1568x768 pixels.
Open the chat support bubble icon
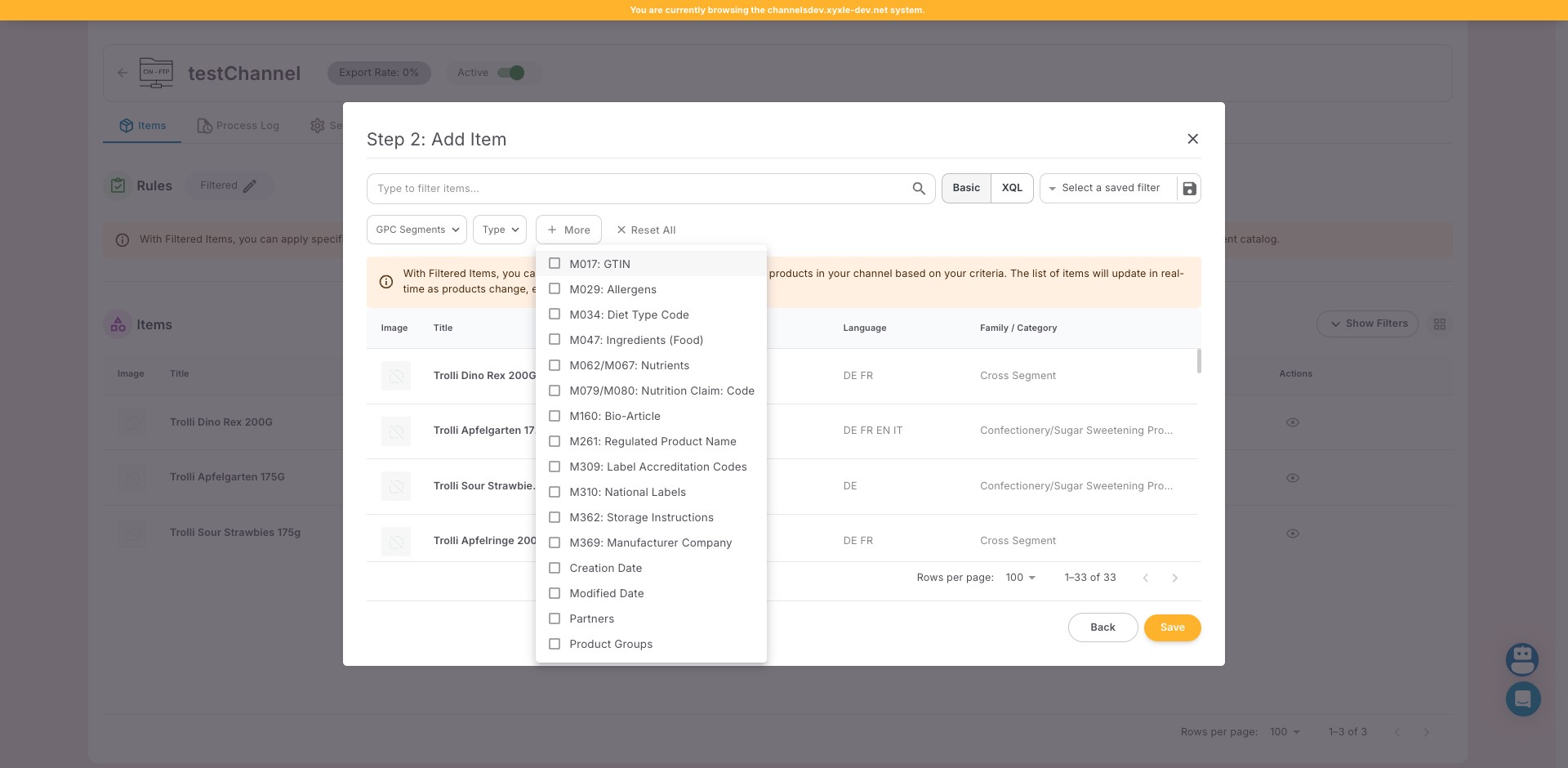click(x=1522, y=699)
